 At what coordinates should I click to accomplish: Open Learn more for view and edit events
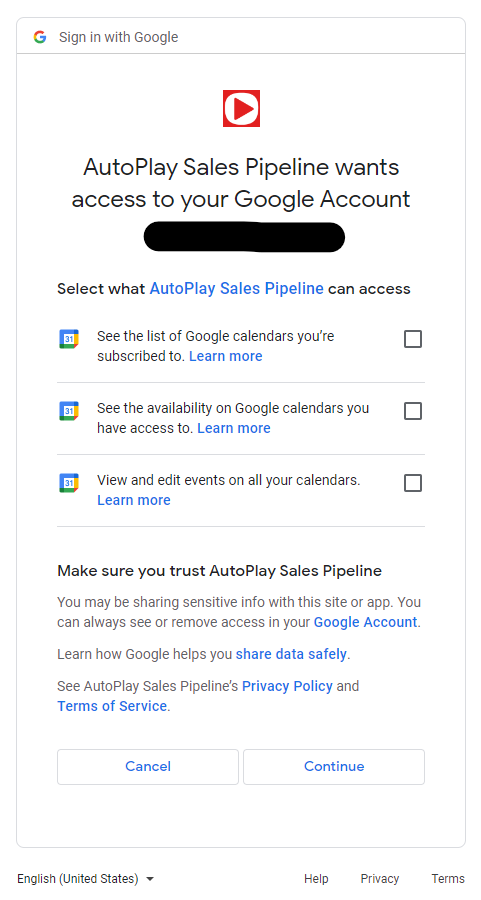(134, 500)
